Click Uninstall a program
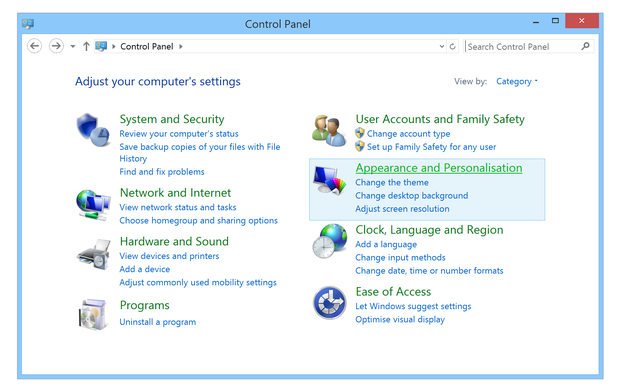Screen dimensions: 625x389 click(157, 322)
